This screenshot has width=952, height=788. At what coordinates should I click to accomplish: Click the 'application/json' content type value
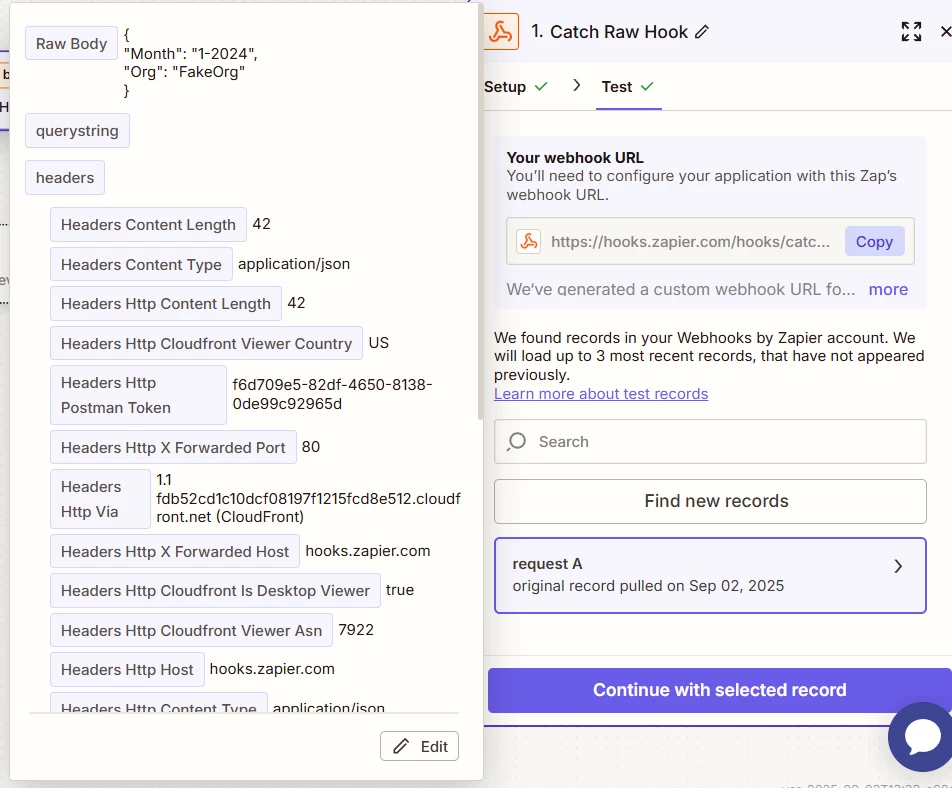pos(294,264)
